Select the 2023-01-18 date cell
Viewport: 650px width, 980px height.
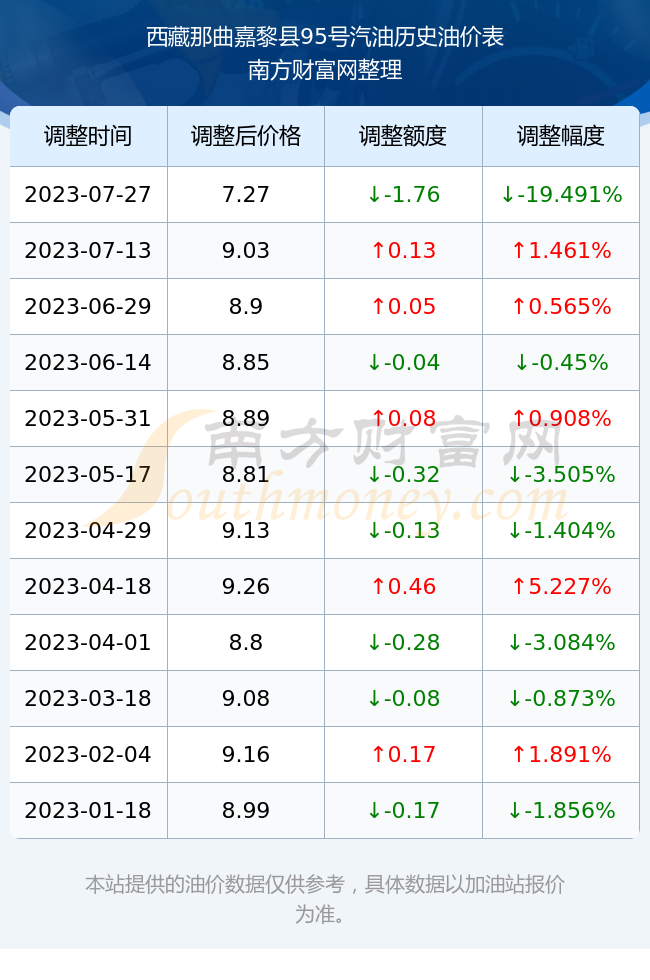[88, 810]
